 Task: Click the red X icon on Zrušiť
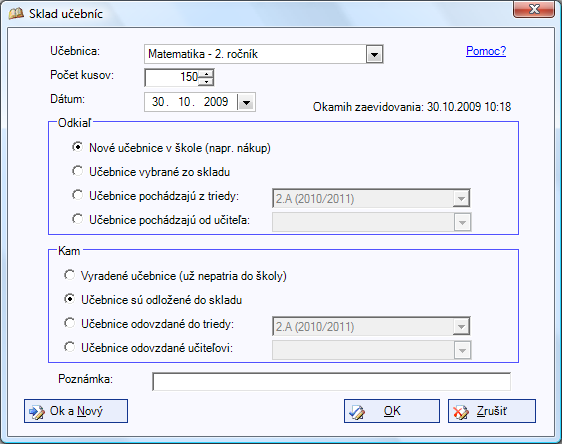coord(461,412)
